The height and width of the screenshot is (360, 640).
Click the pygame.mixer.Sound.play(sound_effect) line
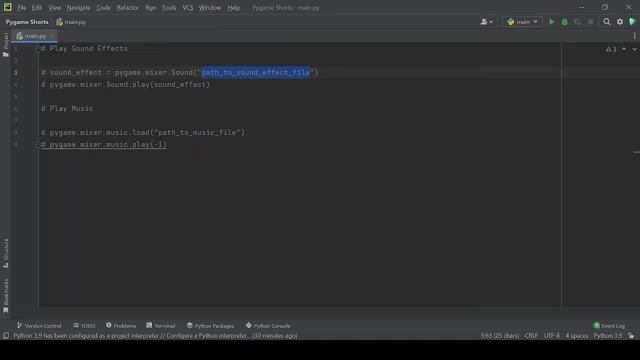125,84
